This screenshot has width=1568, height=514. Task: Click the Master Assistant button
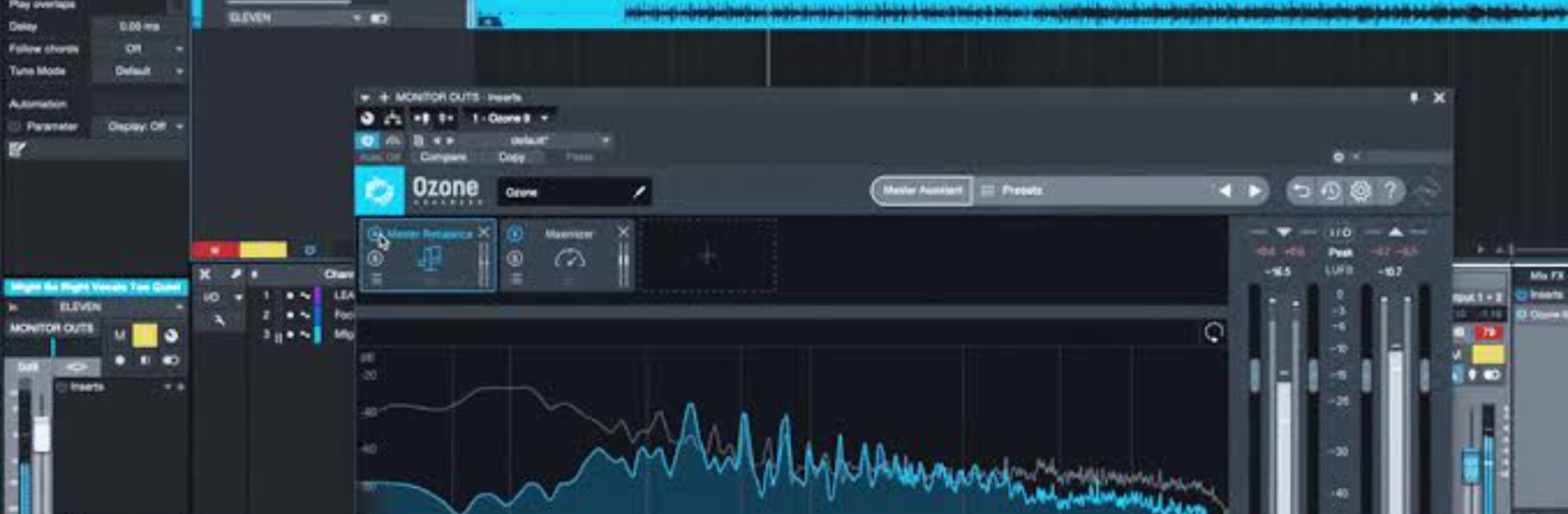point(922,191)
